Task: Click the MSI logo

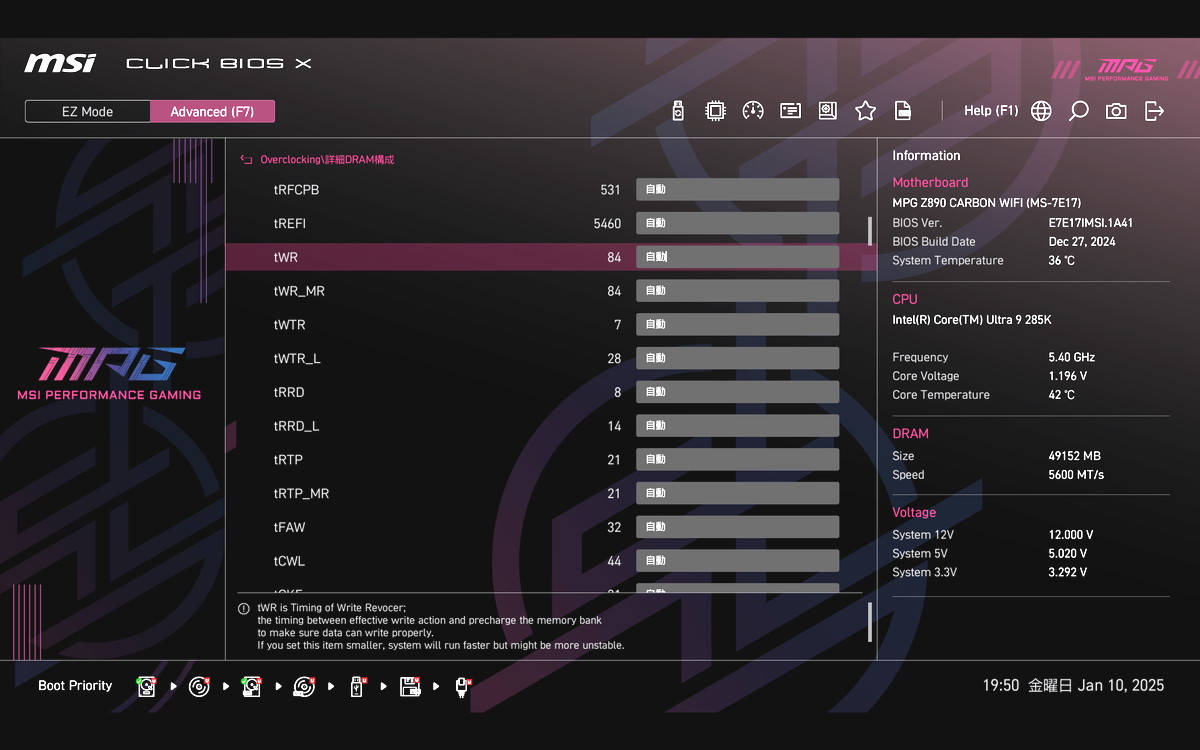Action: [x=60, y=63]
